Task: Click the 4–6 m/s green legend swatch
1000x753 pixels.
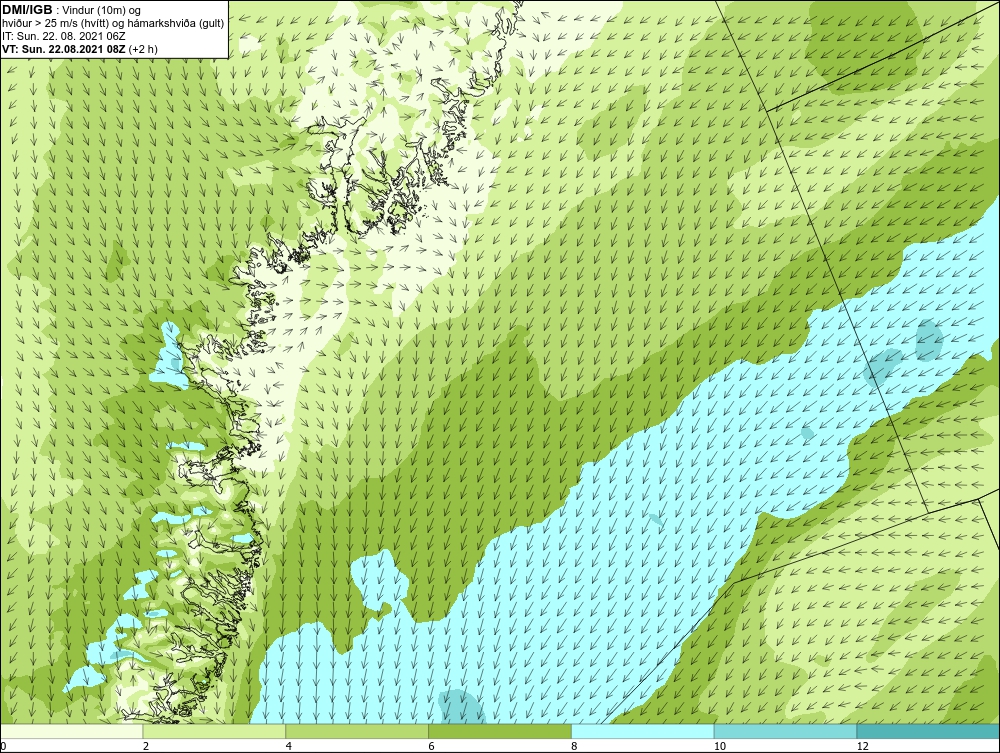Action: [357, 731]
